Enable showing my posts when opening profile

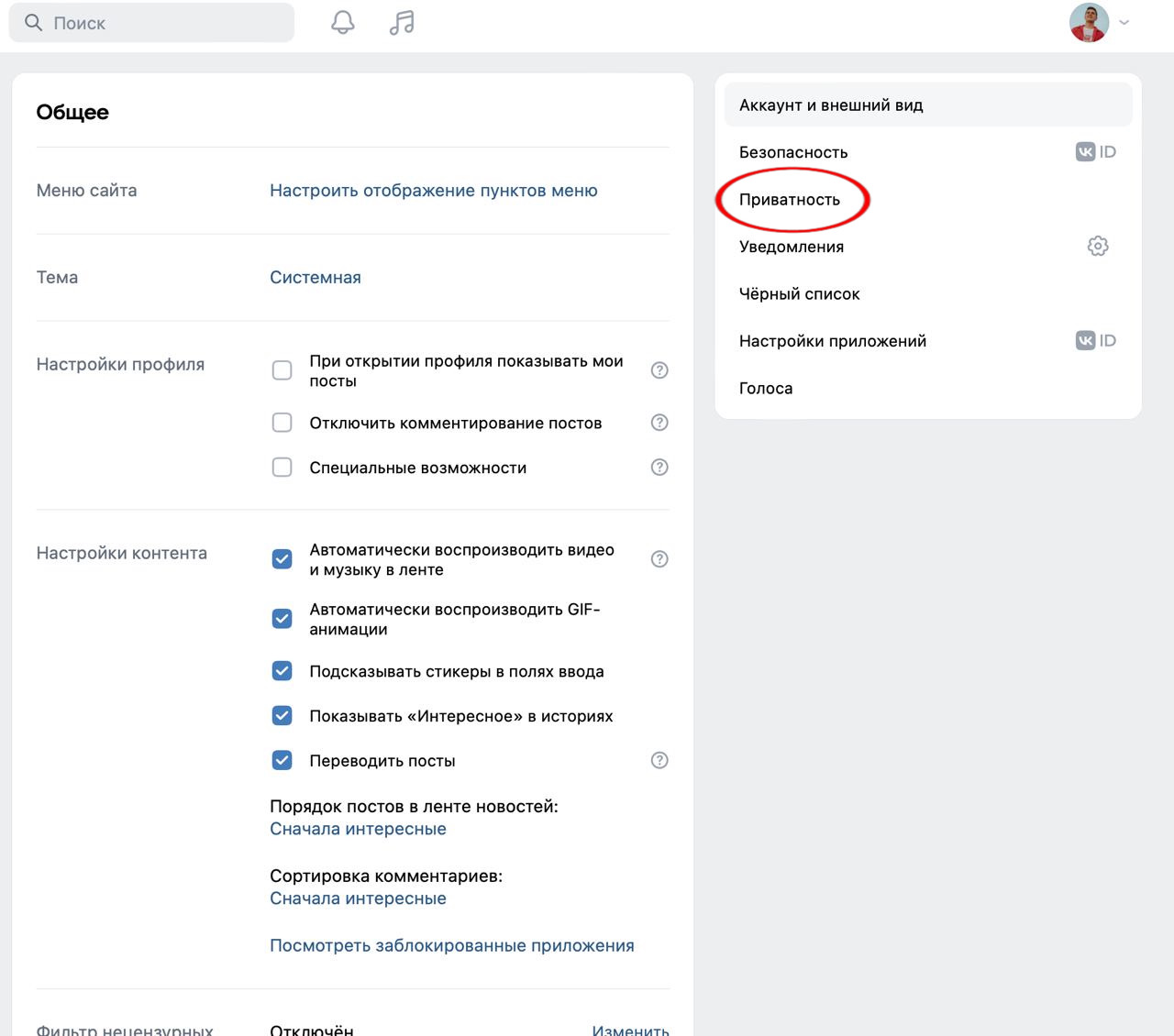click(282, 370)
